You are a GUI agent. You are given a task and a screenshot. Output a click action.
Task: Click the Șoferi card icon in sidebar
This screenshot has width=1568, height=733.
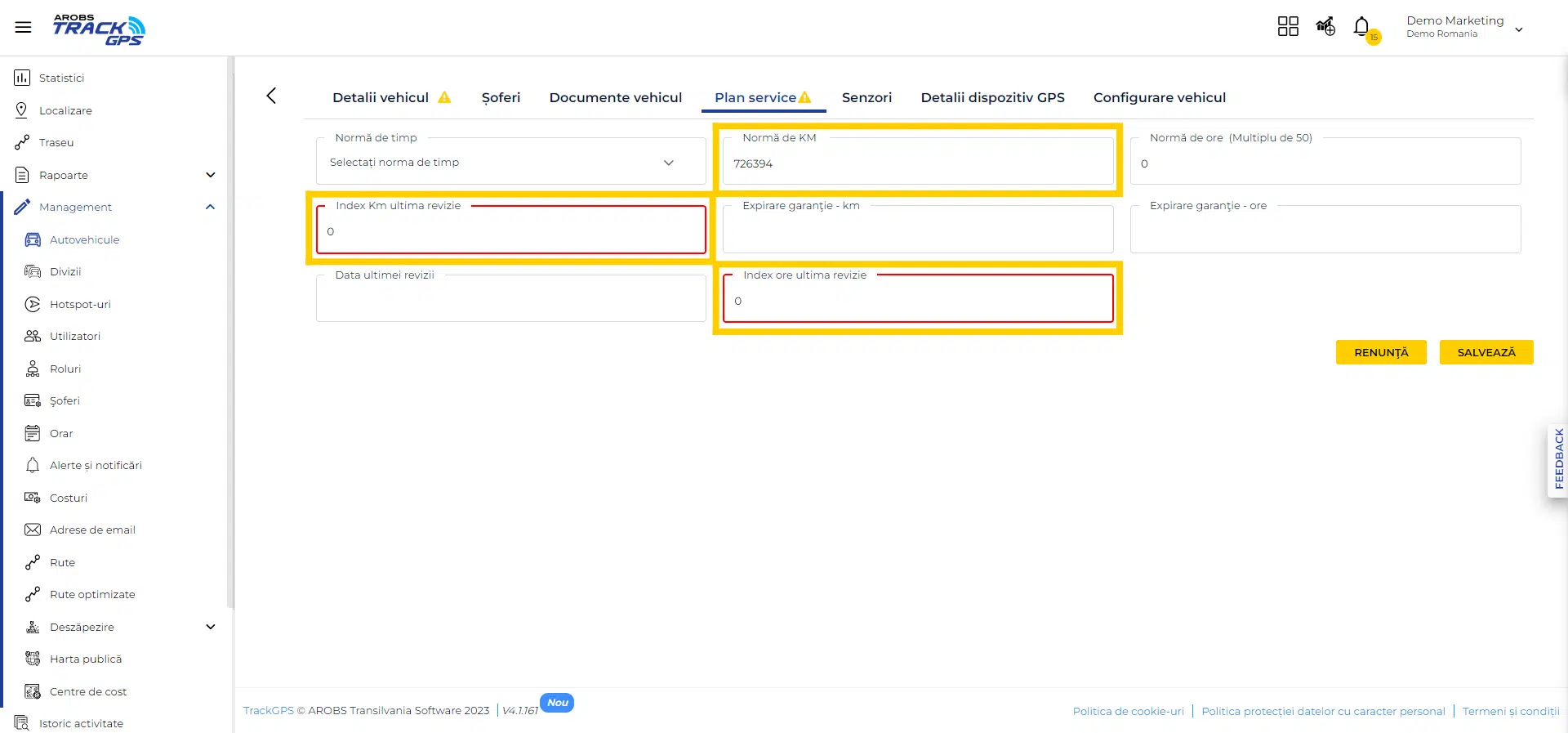[x=33, y=400]
